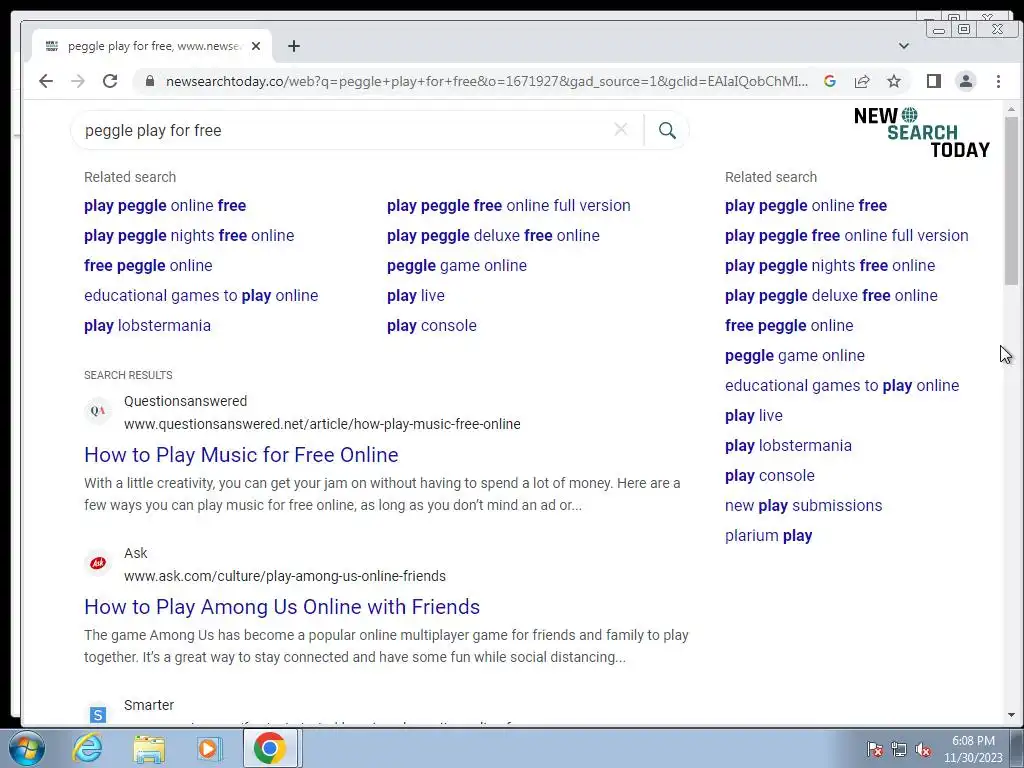Click the Ask site favicon
Image resolution: width=1024 pixels, height=768 pixels.
[98, 563]
